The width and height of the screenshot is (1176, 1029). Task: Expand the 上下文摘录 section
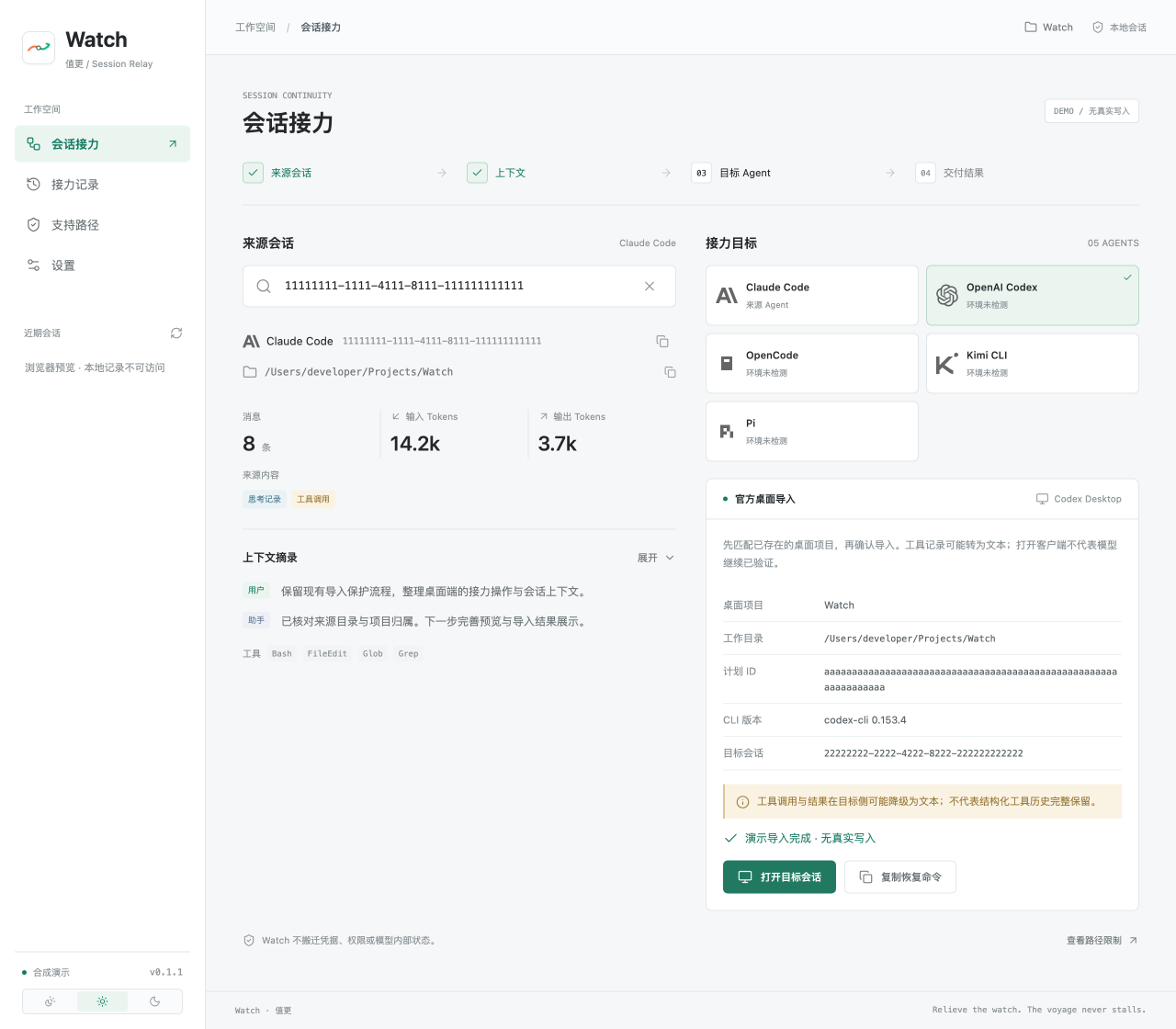[x=656, y=558]
